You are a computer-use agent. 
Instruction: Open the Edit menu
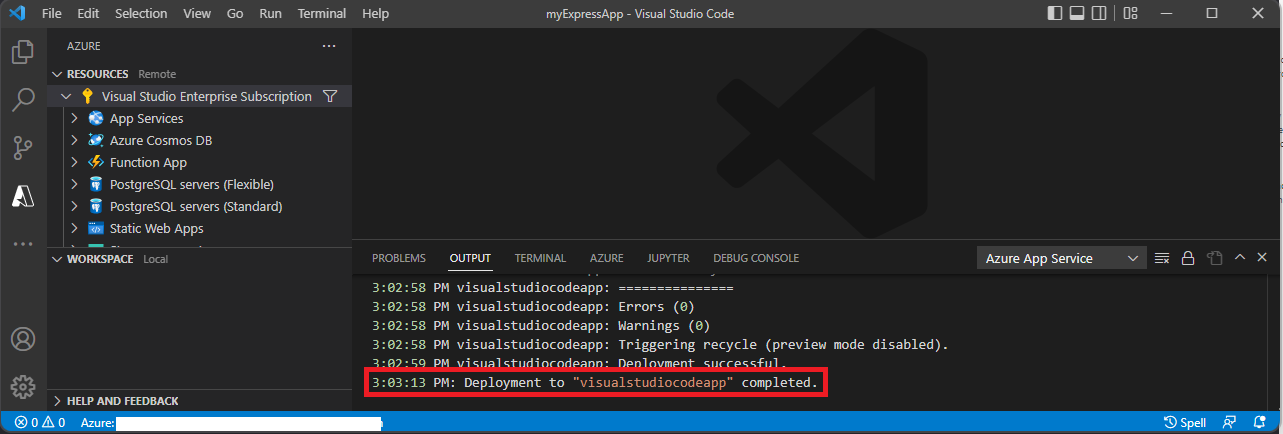pyautogui.click(x=88, y=14)
